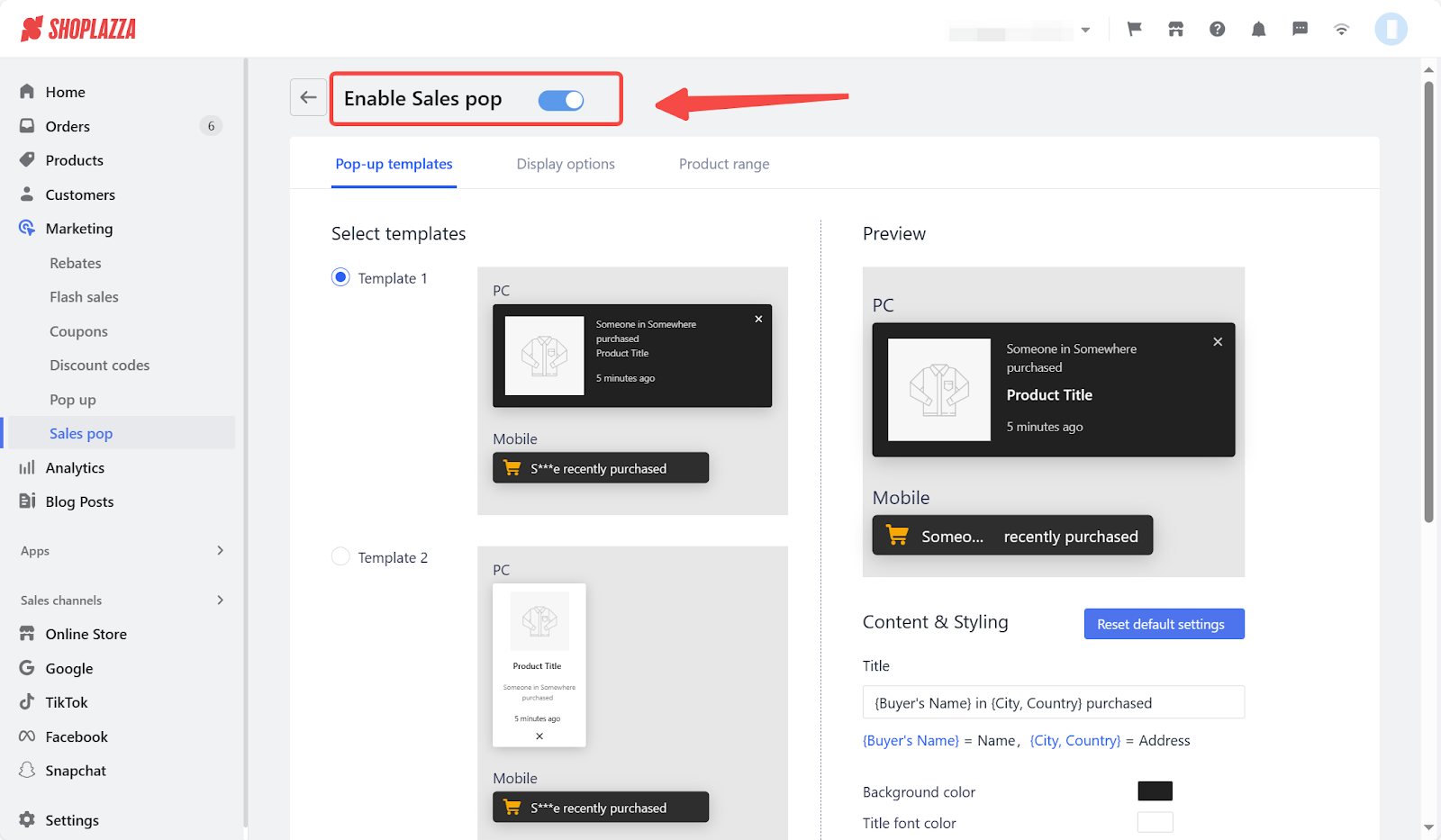Open the storefront icon in header
The height and width of the screenshot is (840, 1441).
pyautogui.click(x=1175, y=29)
